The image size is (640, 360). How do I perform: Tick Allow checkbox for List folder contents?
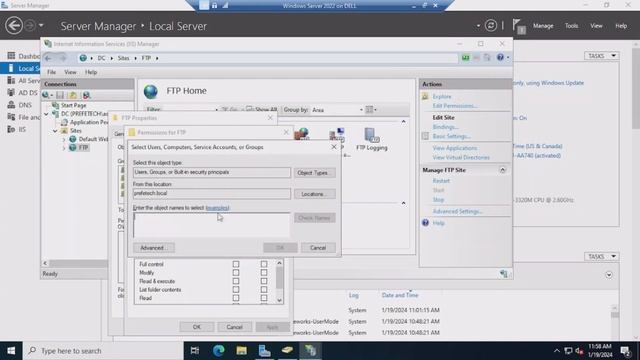click(x=236, y=290)
